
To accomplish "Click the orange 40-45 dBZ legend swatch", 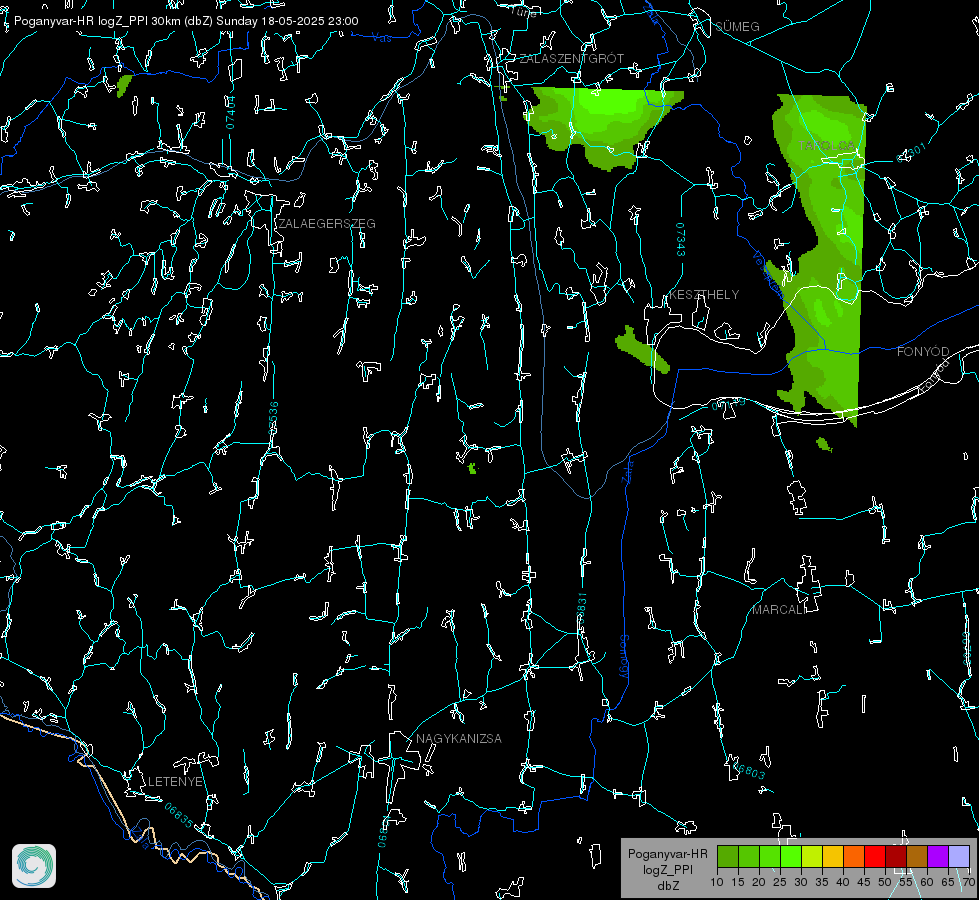I will pyautogui.click(x=854, y=856).
